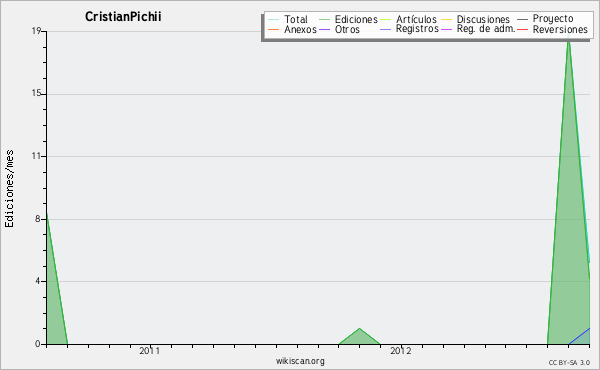This screenshot has width=600, height=370.
Task: Click the Anexos legend entry
Action: [293, 29]
